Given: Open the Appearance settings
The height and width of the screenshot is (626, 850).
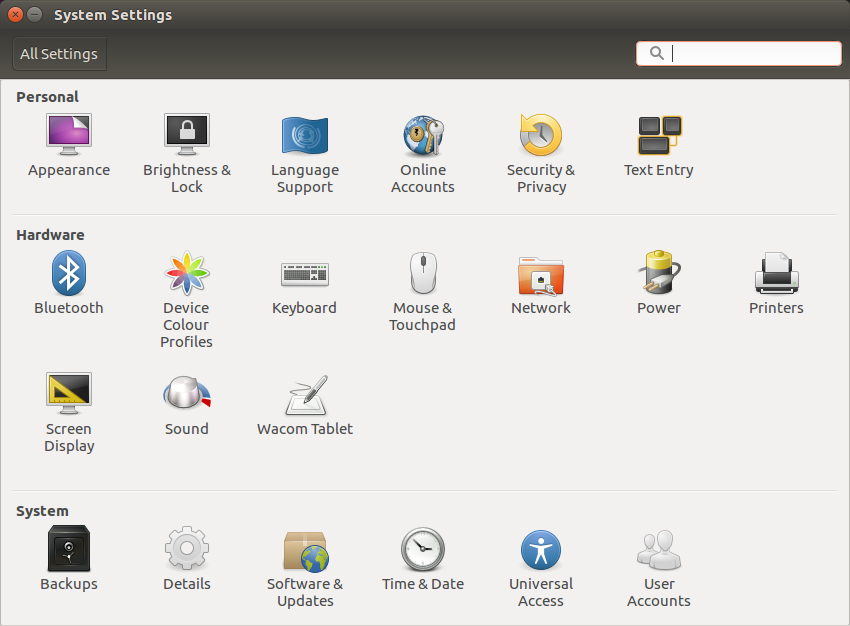Looking at the screenshot, I should click(x=69, y=135).
